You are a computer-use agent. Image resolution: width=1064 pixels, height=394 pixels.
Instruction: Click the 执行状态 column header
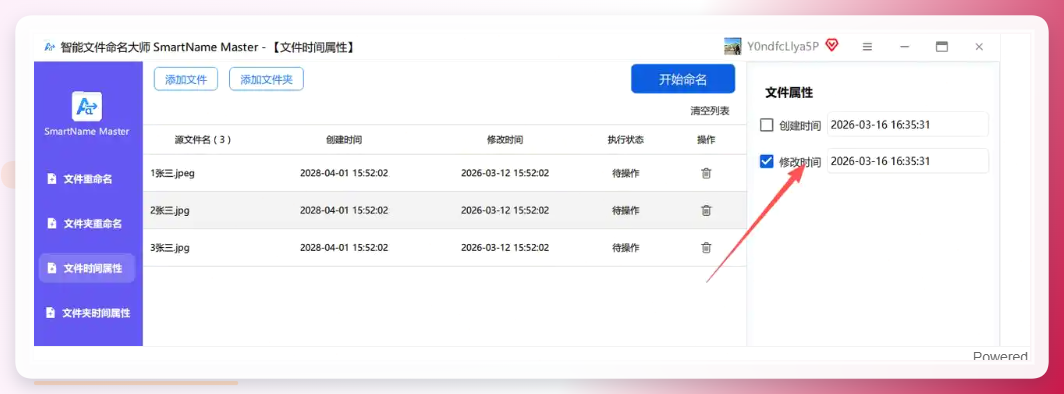coord(626,140)
